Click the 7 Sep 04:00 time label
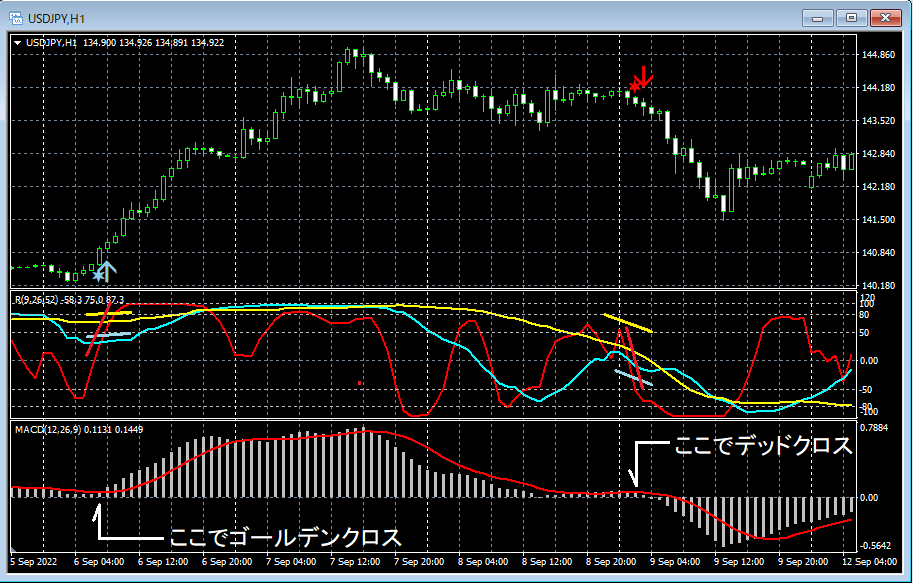 coord(291,562)
